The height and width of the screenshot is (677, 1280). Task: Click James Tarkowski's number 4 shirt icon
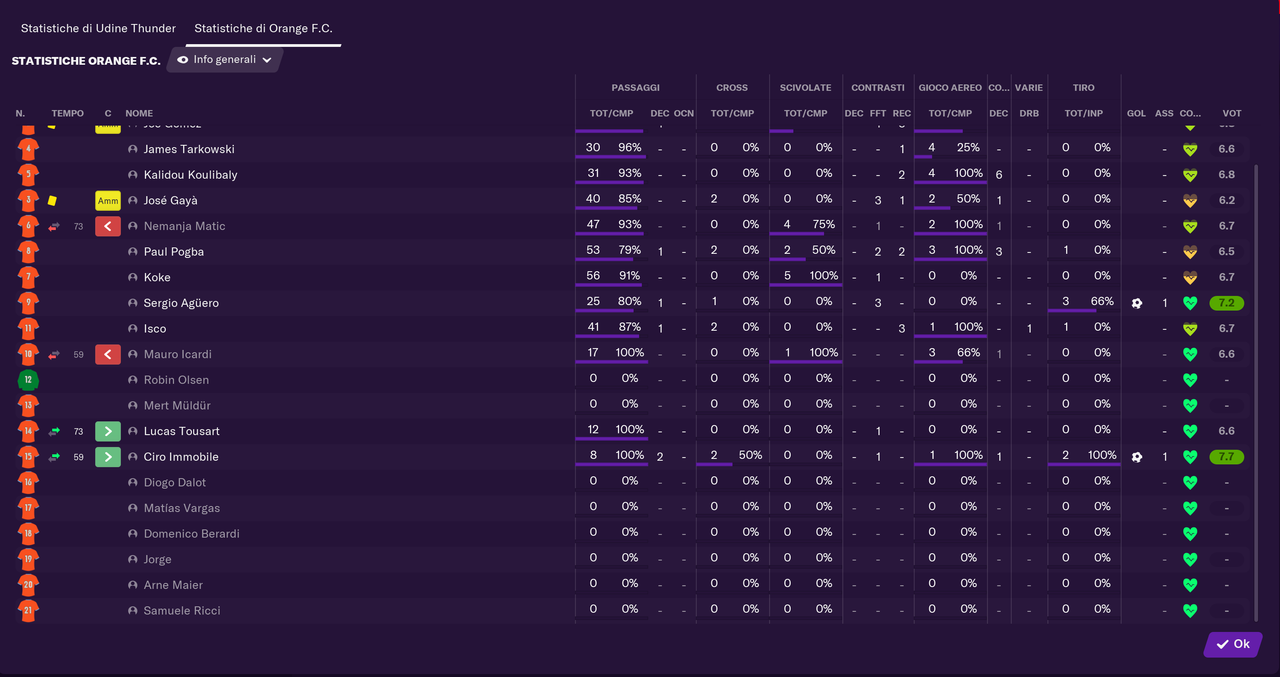[x=28, y=149]
